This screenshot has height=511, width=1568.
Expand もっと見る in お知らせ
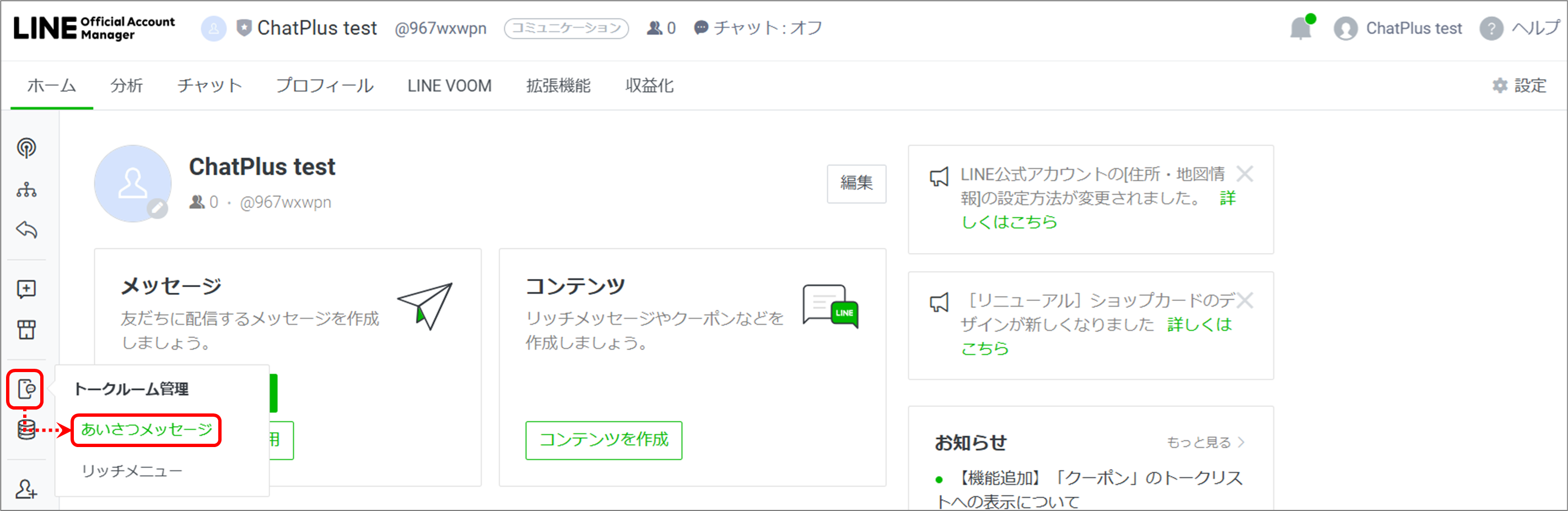[1206, 443]
